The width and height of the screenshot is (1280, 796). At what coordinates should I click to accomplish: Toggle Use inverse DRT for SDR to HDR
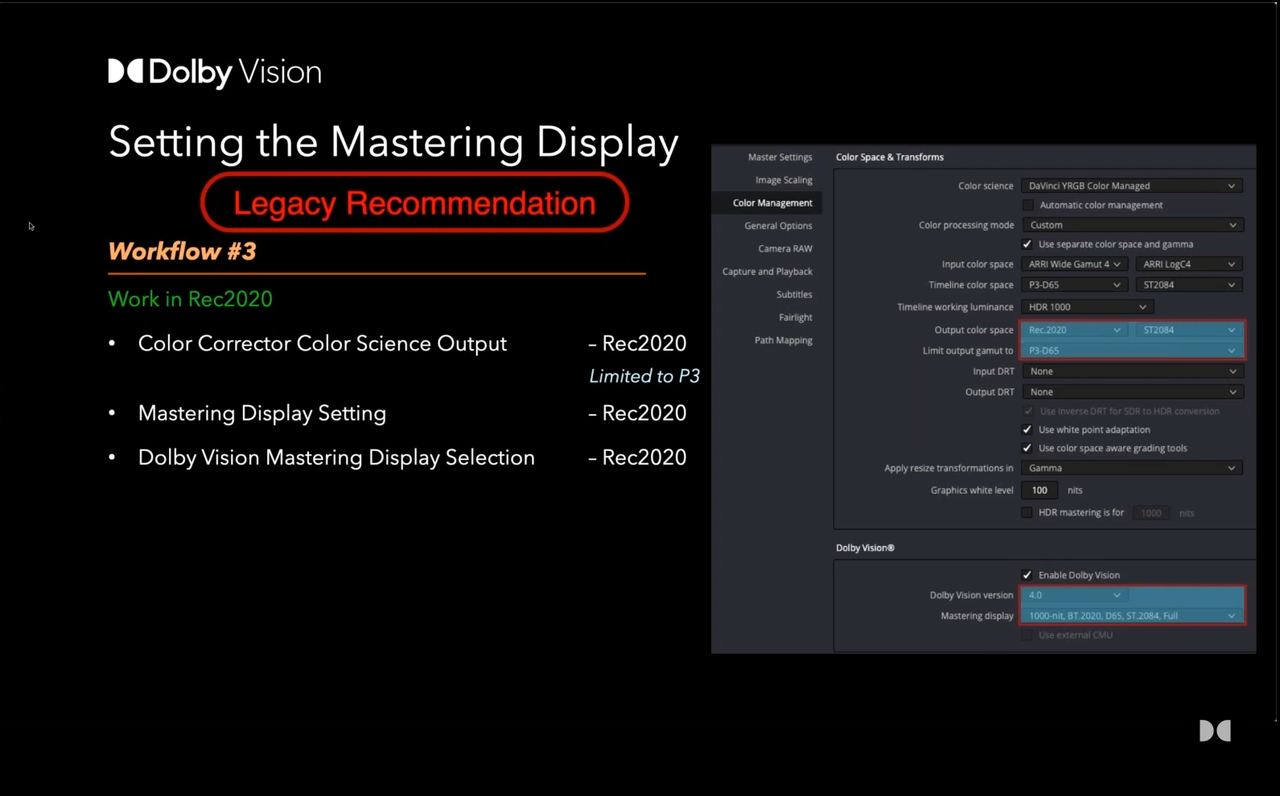(1027, 411)
